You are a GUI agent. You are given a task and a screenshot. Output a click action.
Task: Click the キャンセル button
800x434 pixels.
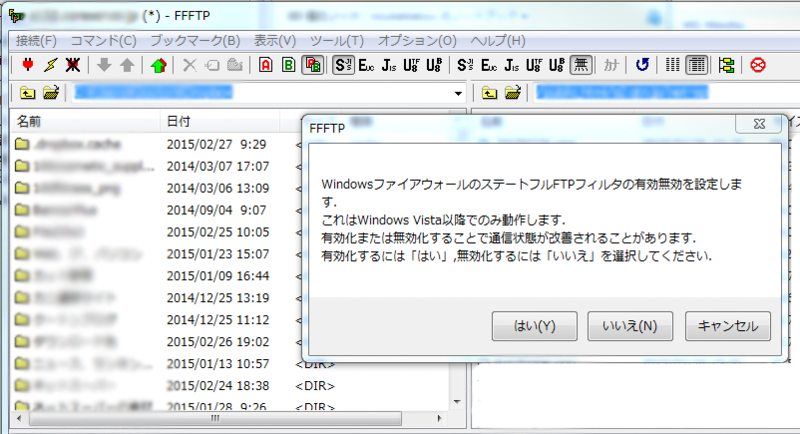[x=728, y=326]
